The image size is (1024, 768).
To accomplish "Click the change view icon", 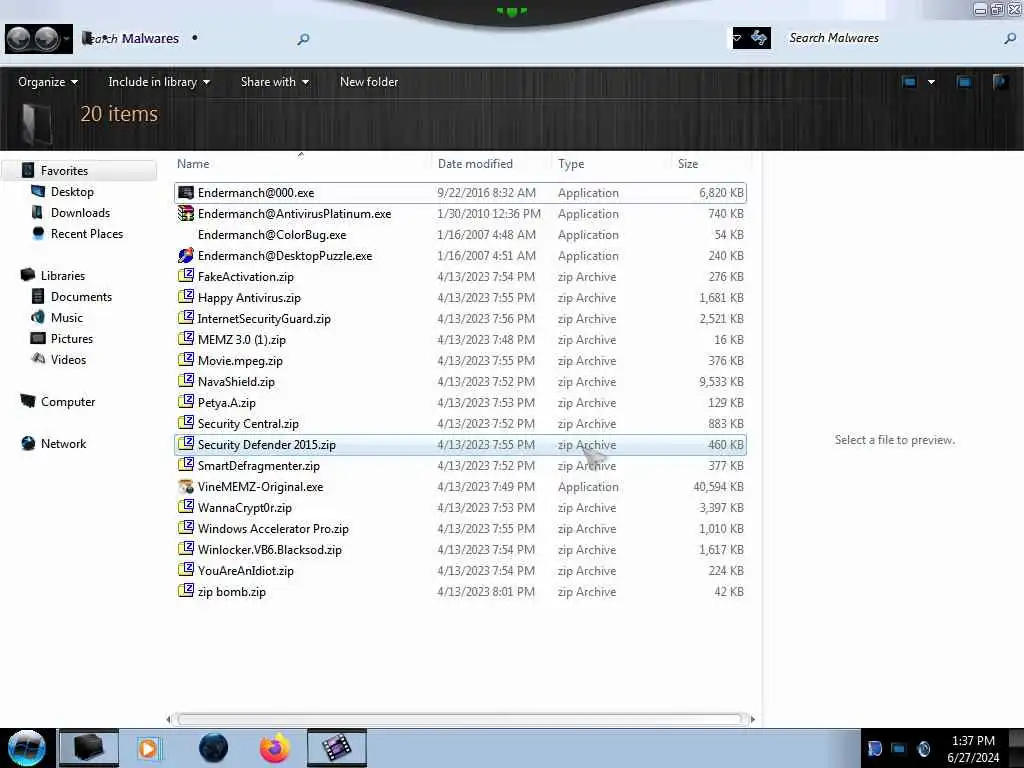I will (909, 82).
